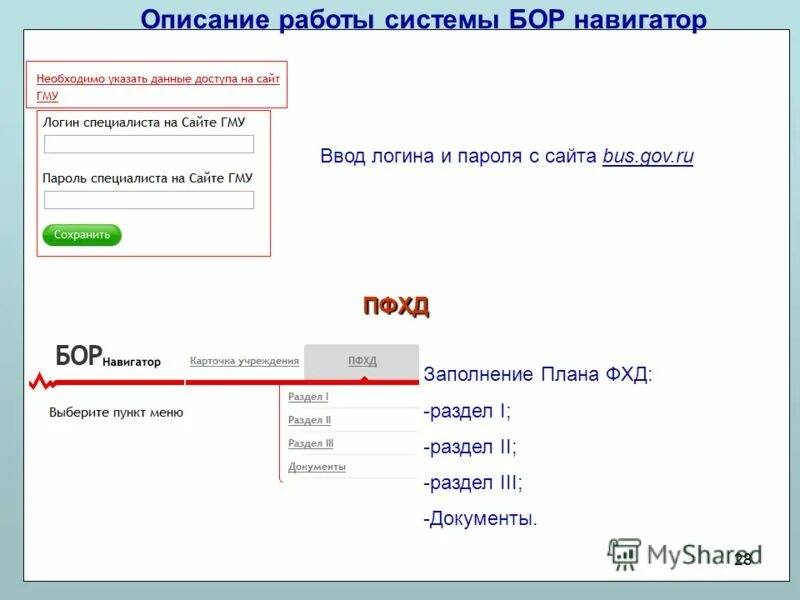Click the red zigzag line marker

tap(40, 381)
